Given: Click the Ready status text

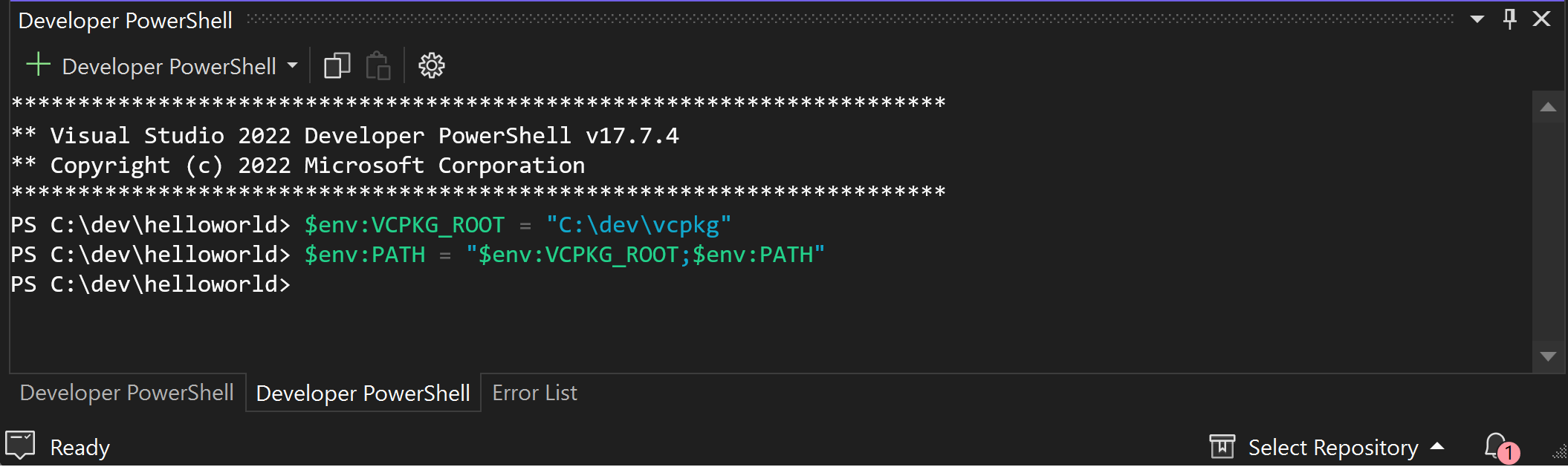Looking at the screenshot, I should tap(80, 446).
